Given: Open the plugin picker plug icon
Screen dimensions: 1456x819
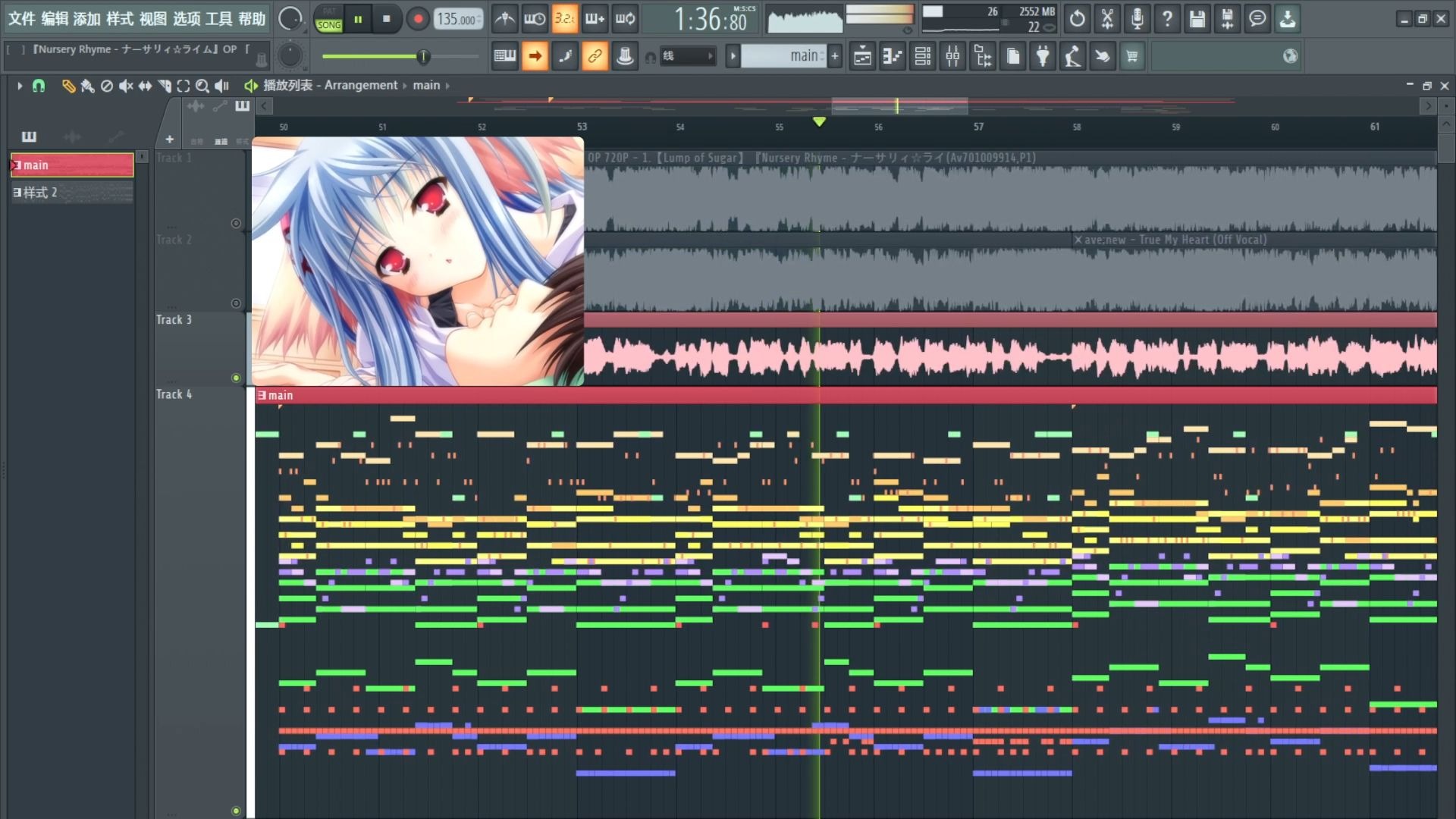Looking at the screenshot, I should point(1043,56).
